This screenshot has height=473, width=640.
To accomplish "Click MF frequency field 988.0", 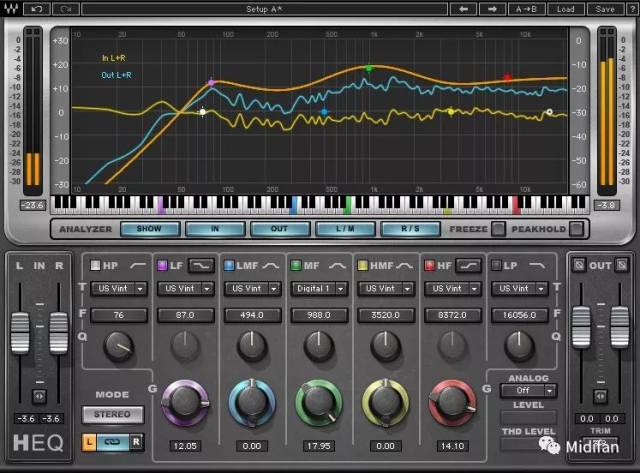I will pyautogui.click(x=319, y=315).
